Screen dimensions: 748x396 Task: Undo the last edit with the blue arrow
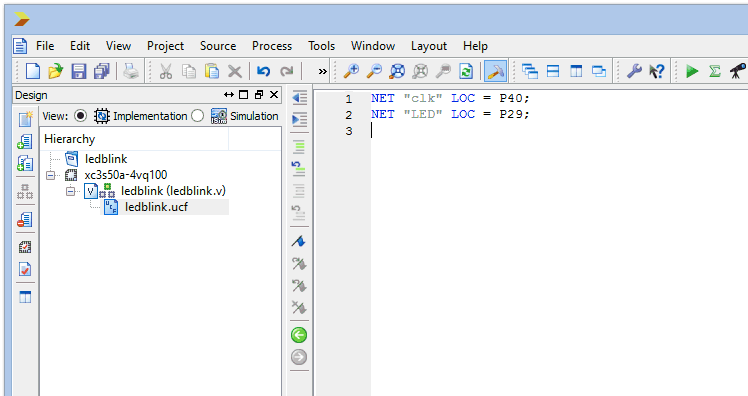pyautogui.click(x=263, y=71)
